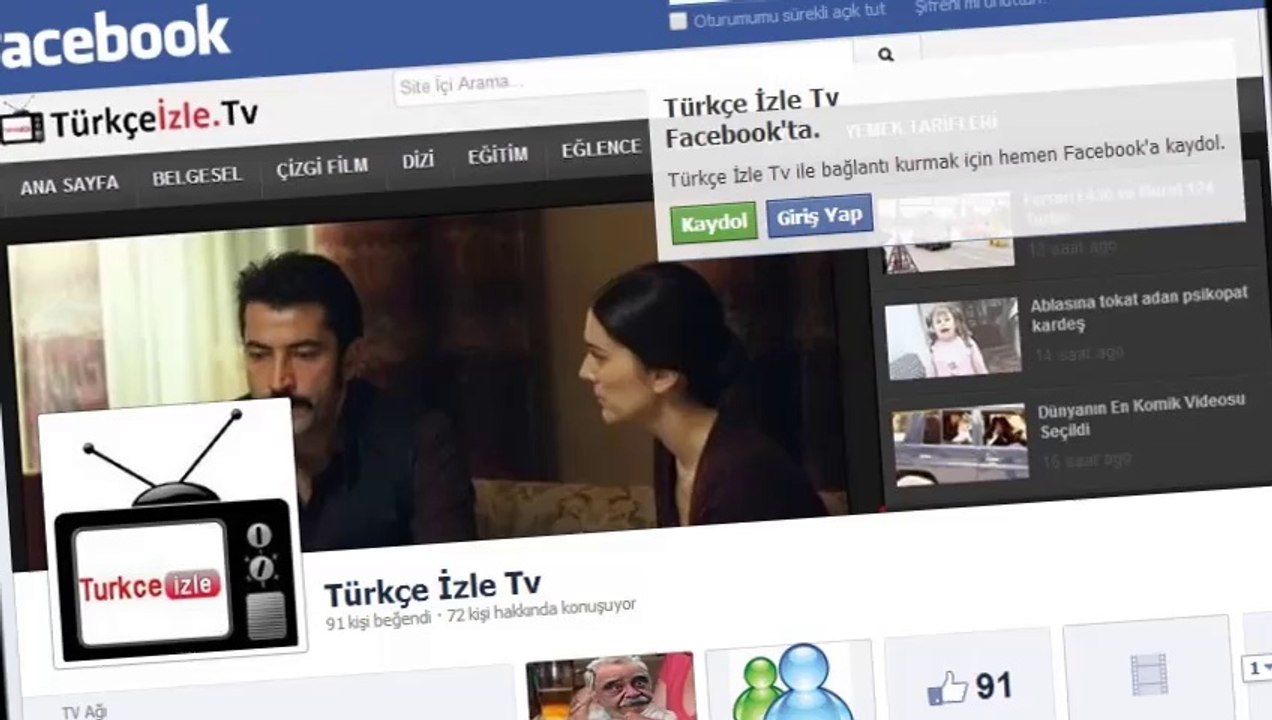1272x720 pixels.
Task: Click the search magnifier icon
Action: point(886,55)
